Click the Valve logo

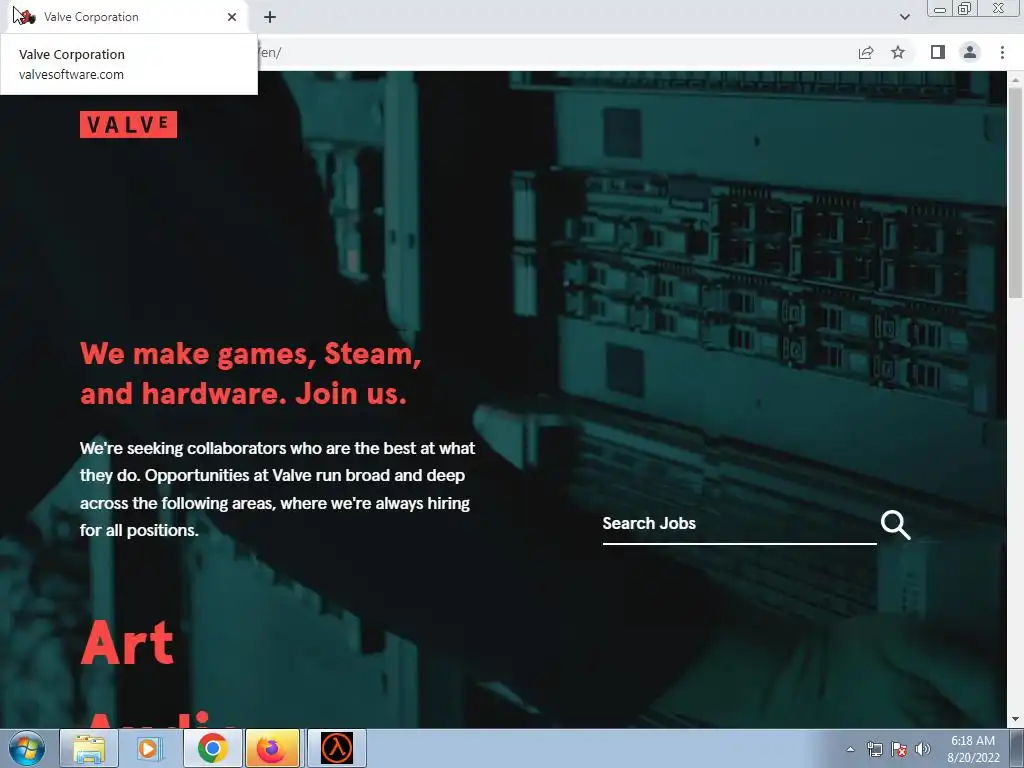click(128, 124)
